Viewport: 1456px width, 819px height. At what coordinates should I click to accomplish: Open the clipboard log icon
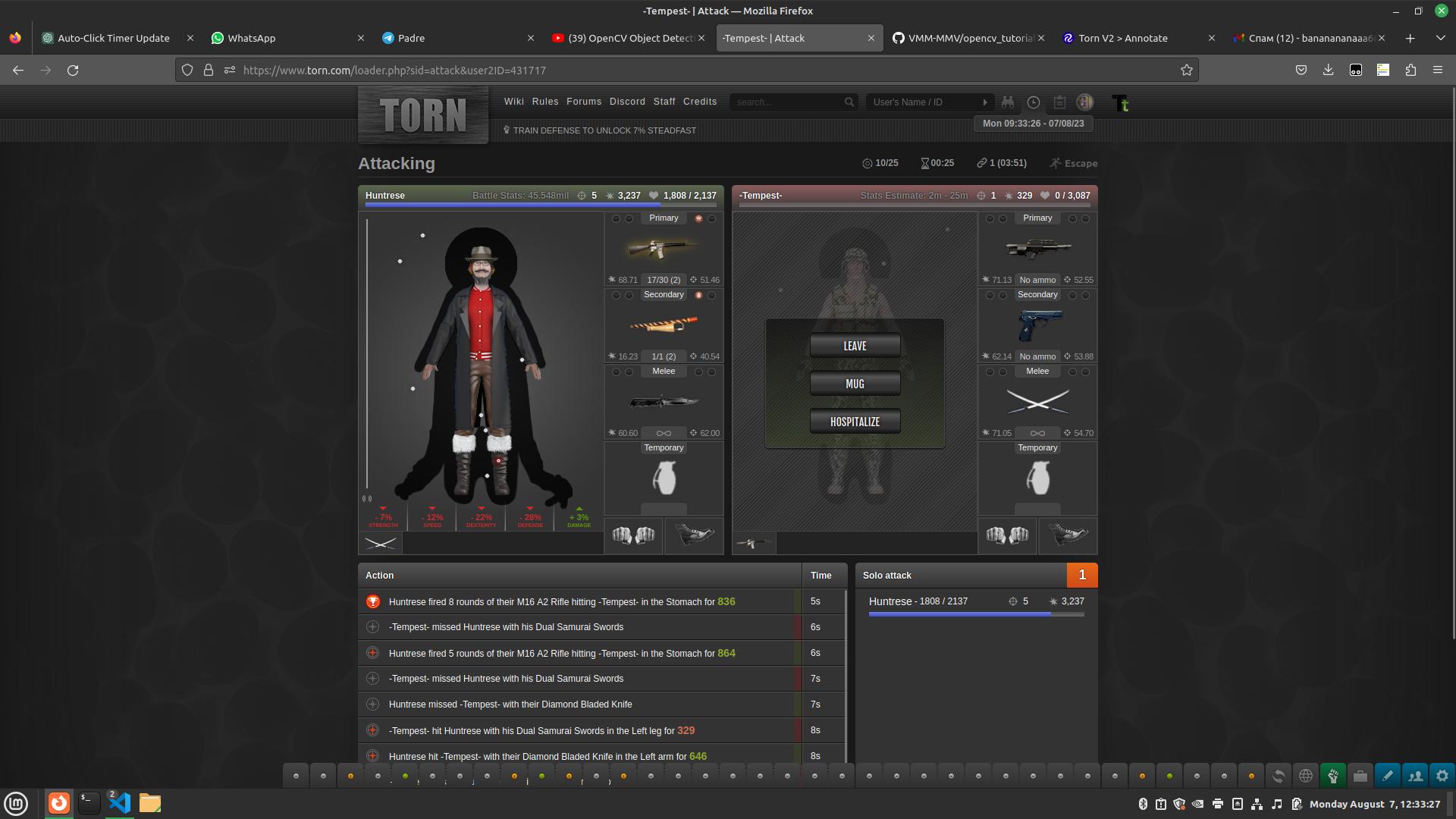pos(1059,102)
